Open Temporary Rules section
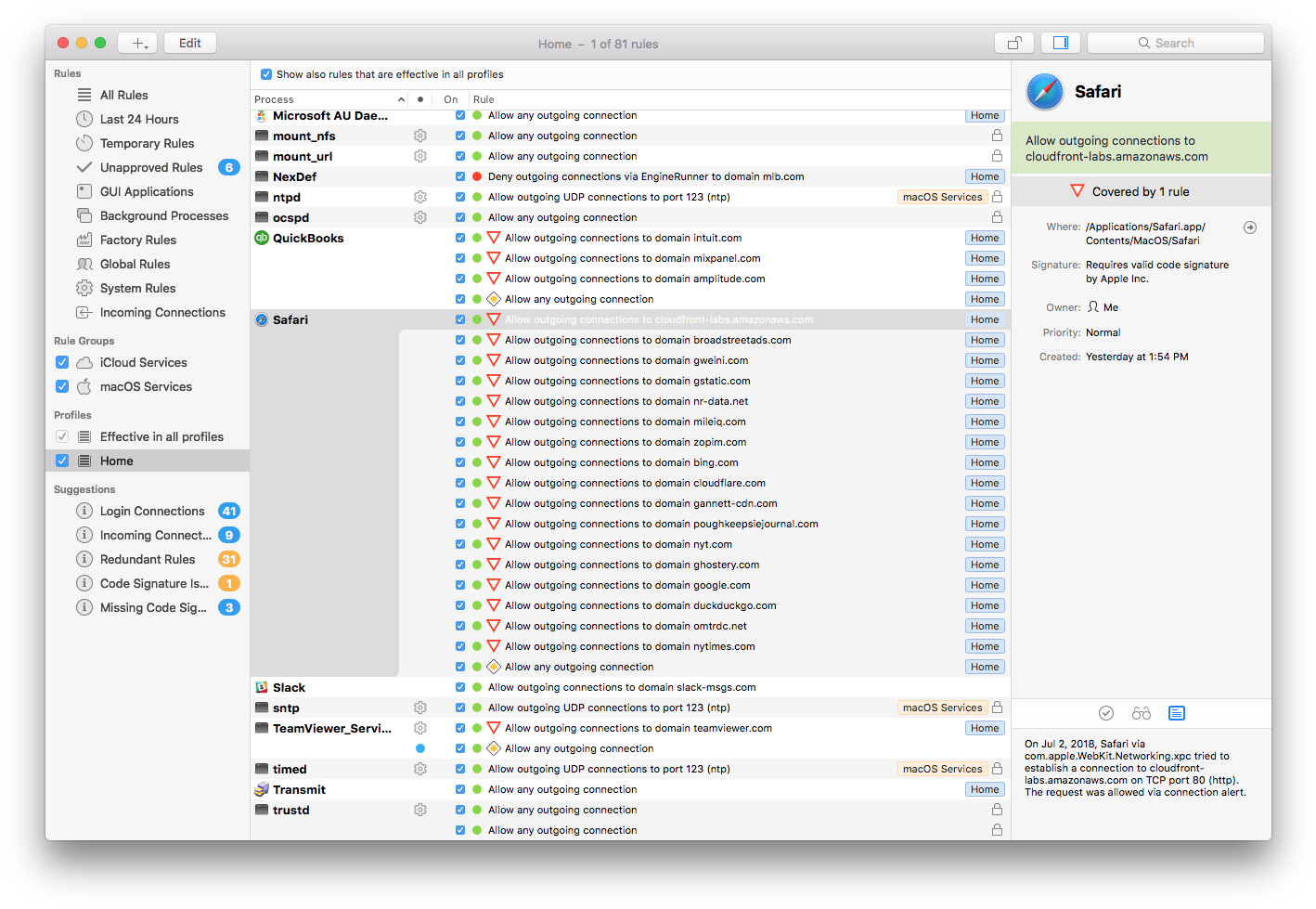 pyautogui.click(x=147, y=143)
